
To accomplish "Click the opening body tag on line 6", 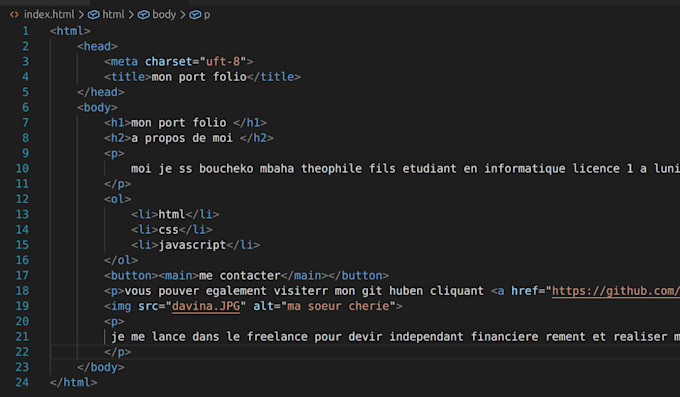I will point(97,107).
